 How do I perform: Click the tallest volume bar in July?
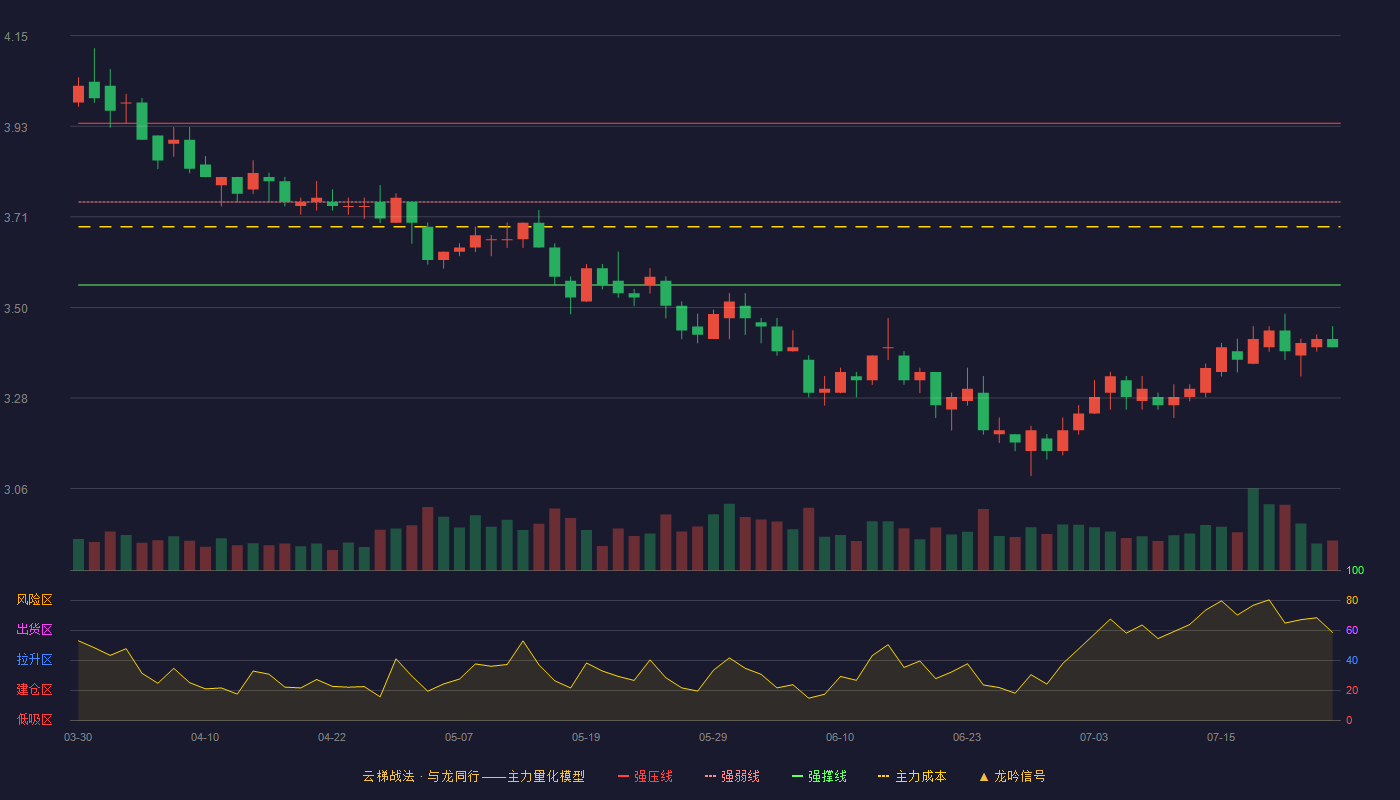pyautogui.click(x=1253, y=529)
